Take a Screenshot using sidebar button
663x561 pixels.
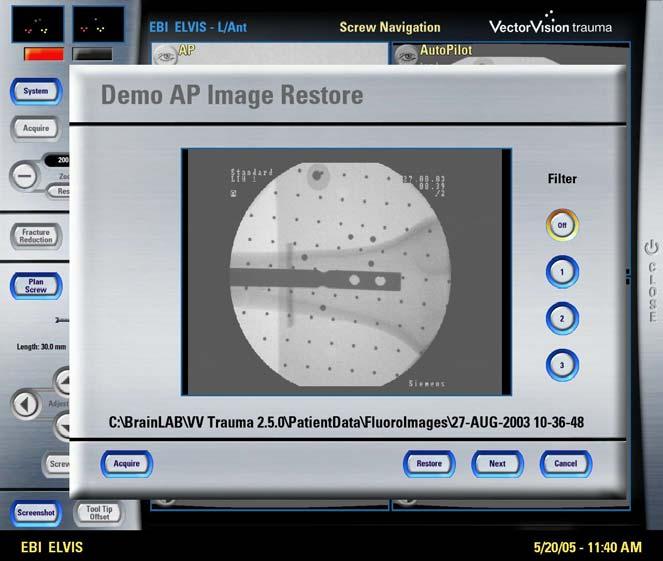[36, 512]
